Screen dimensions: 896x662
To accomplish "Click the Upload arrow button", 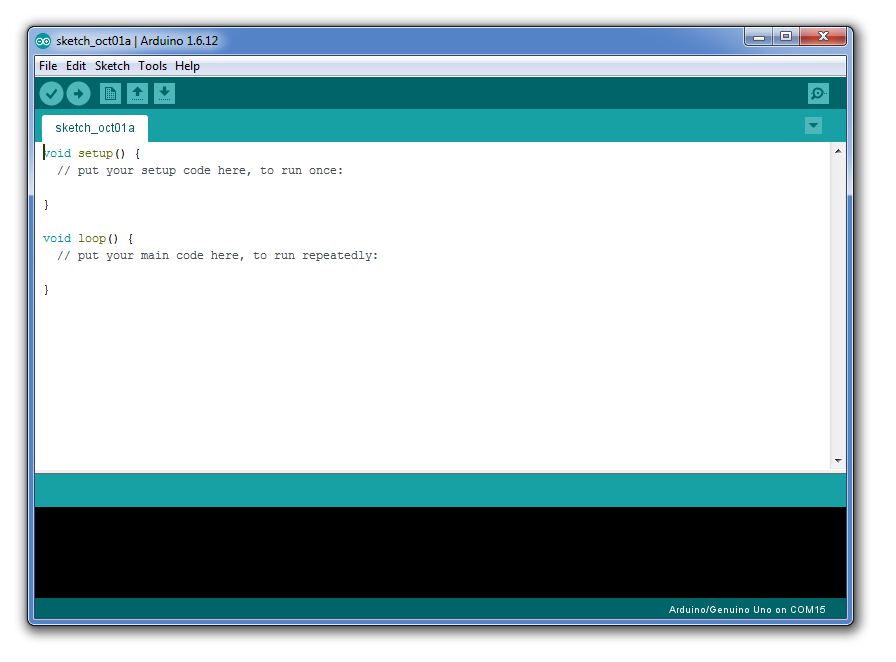I will pos(78,94).
